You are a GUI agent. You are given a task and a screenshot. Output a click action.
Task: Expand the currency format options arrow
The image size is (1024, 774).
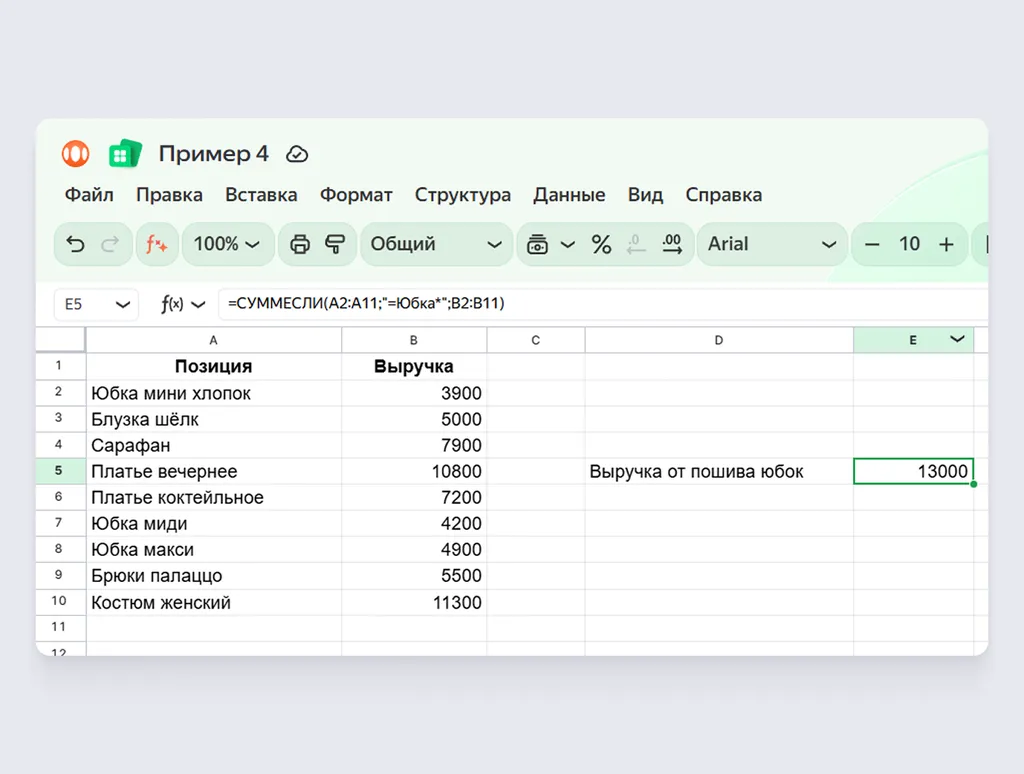tap(568, 245)
